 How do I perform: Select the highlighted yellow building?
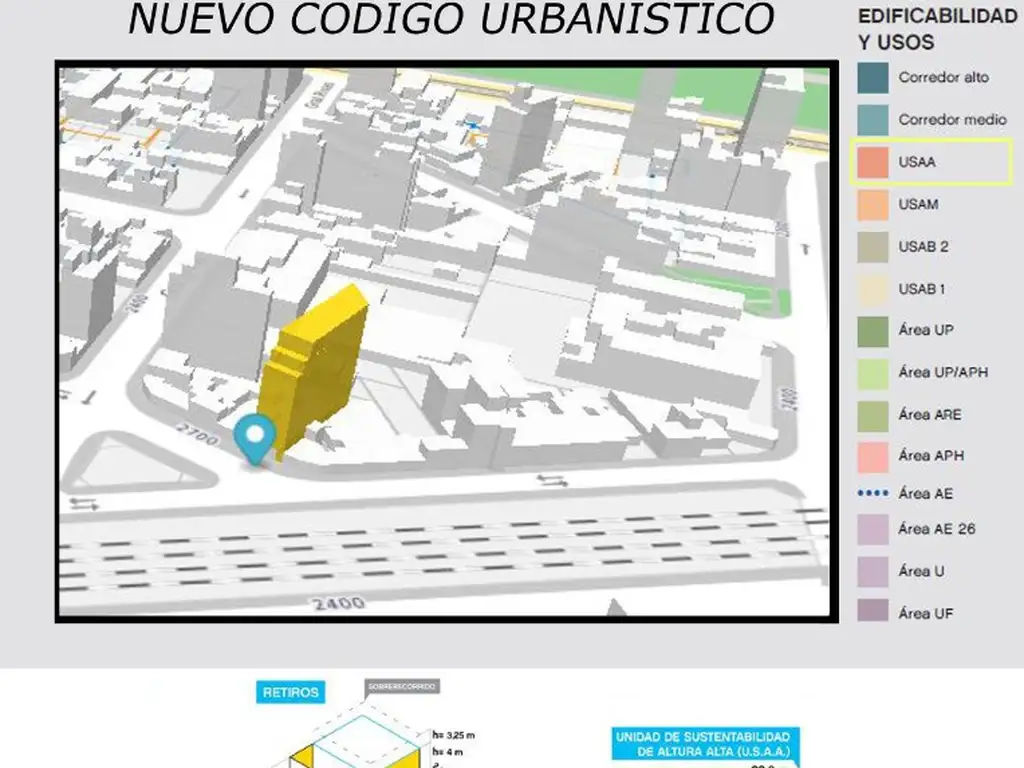coord(314,366)
